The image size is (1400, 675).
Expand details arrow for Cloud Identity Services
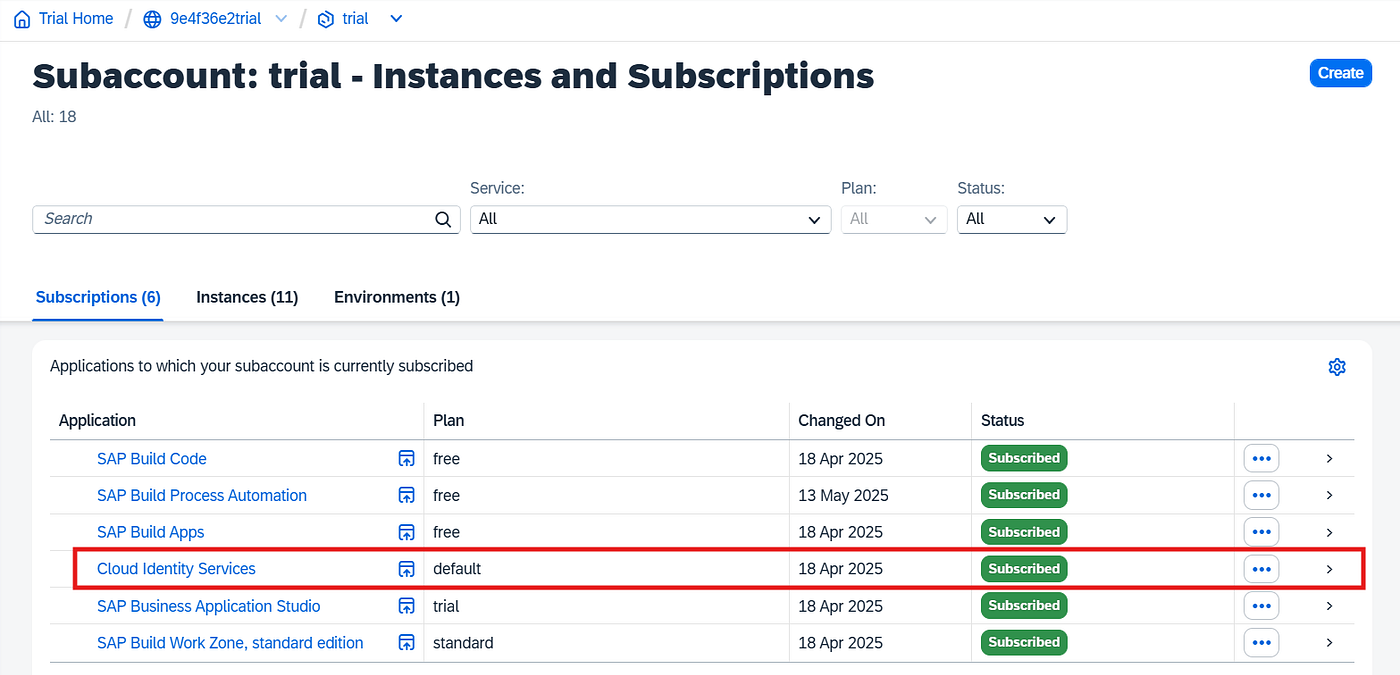1329,569
